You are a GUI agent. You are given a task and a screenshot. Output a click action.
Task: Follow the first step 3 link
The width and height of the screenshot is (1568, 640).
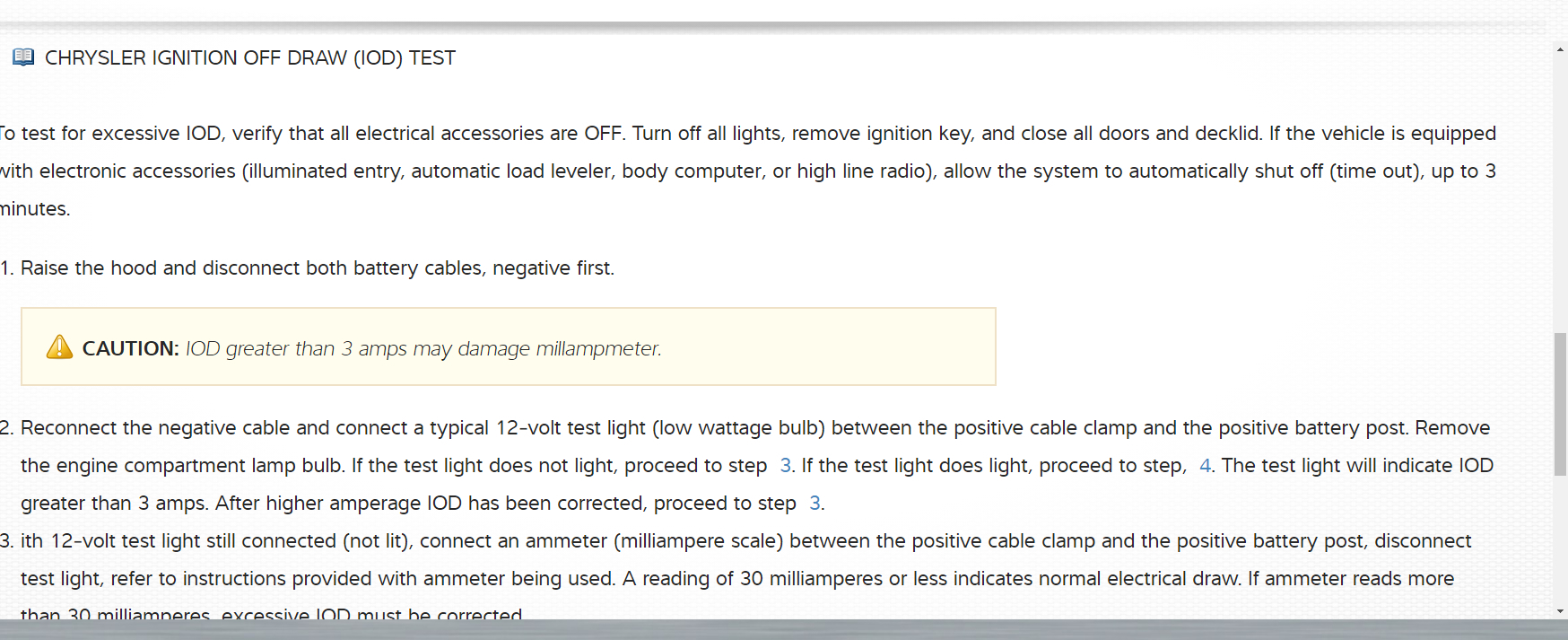(785, 465)
